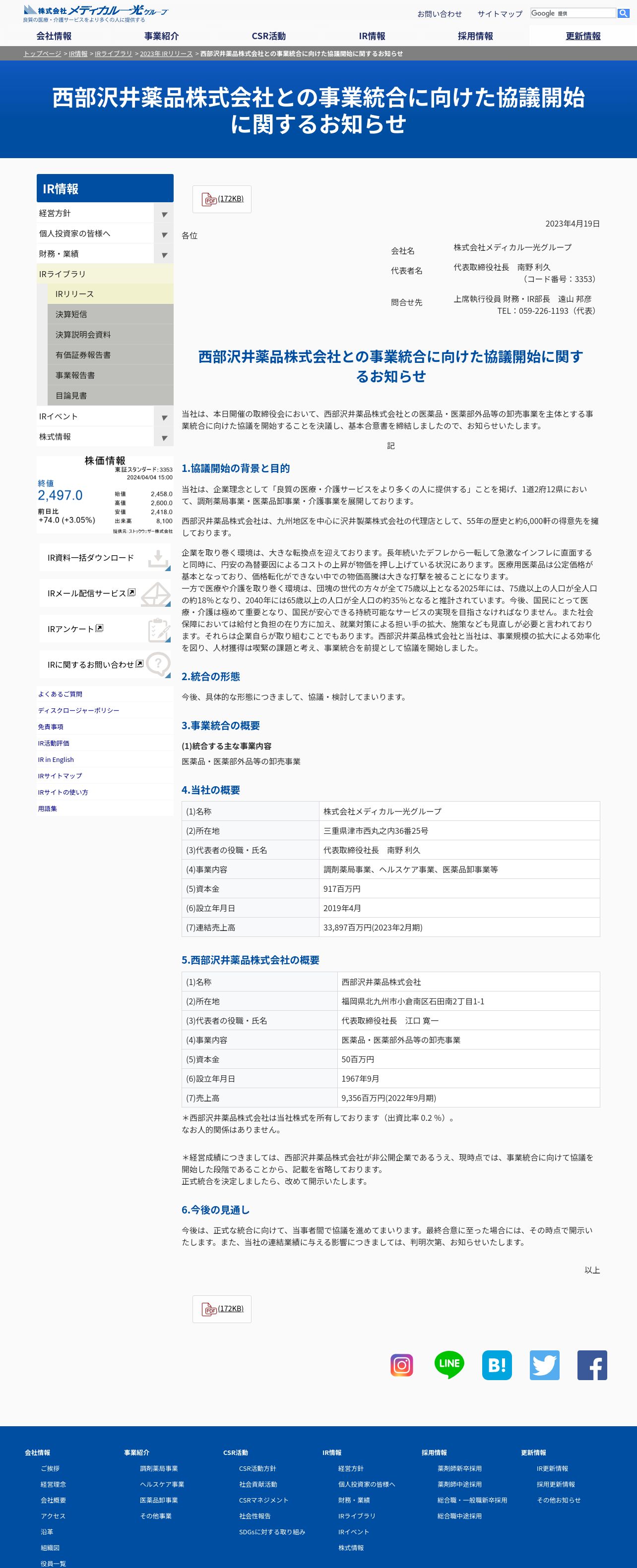This screenshot has width=637, height=1568.
Task: Select 目論見書 in the sidebar
Action: tap(110, 396)
